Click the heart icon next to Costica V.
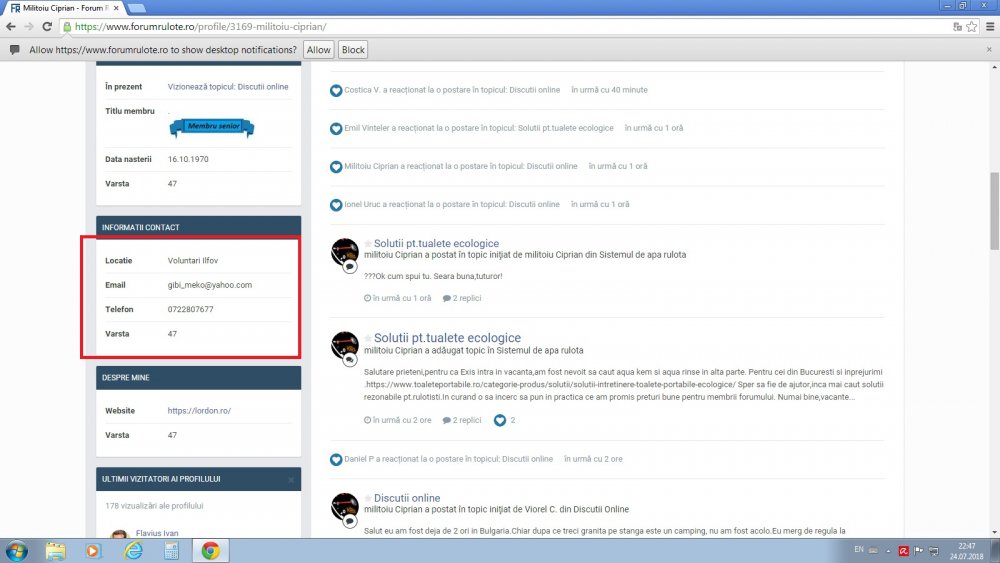 336,90
